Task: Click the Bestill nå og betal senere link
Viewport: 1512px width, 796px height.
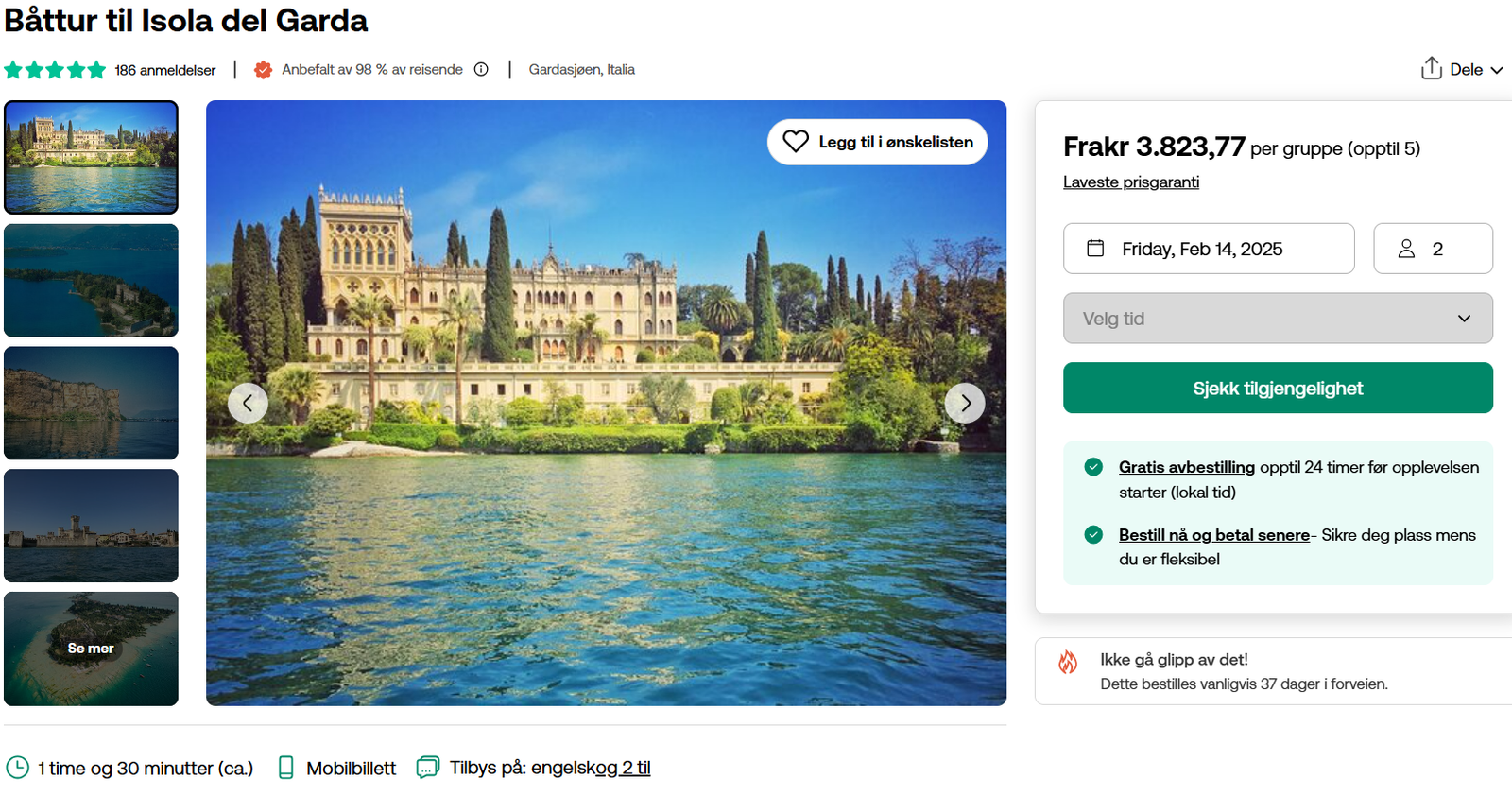Action: click(x=1213, y=535)
